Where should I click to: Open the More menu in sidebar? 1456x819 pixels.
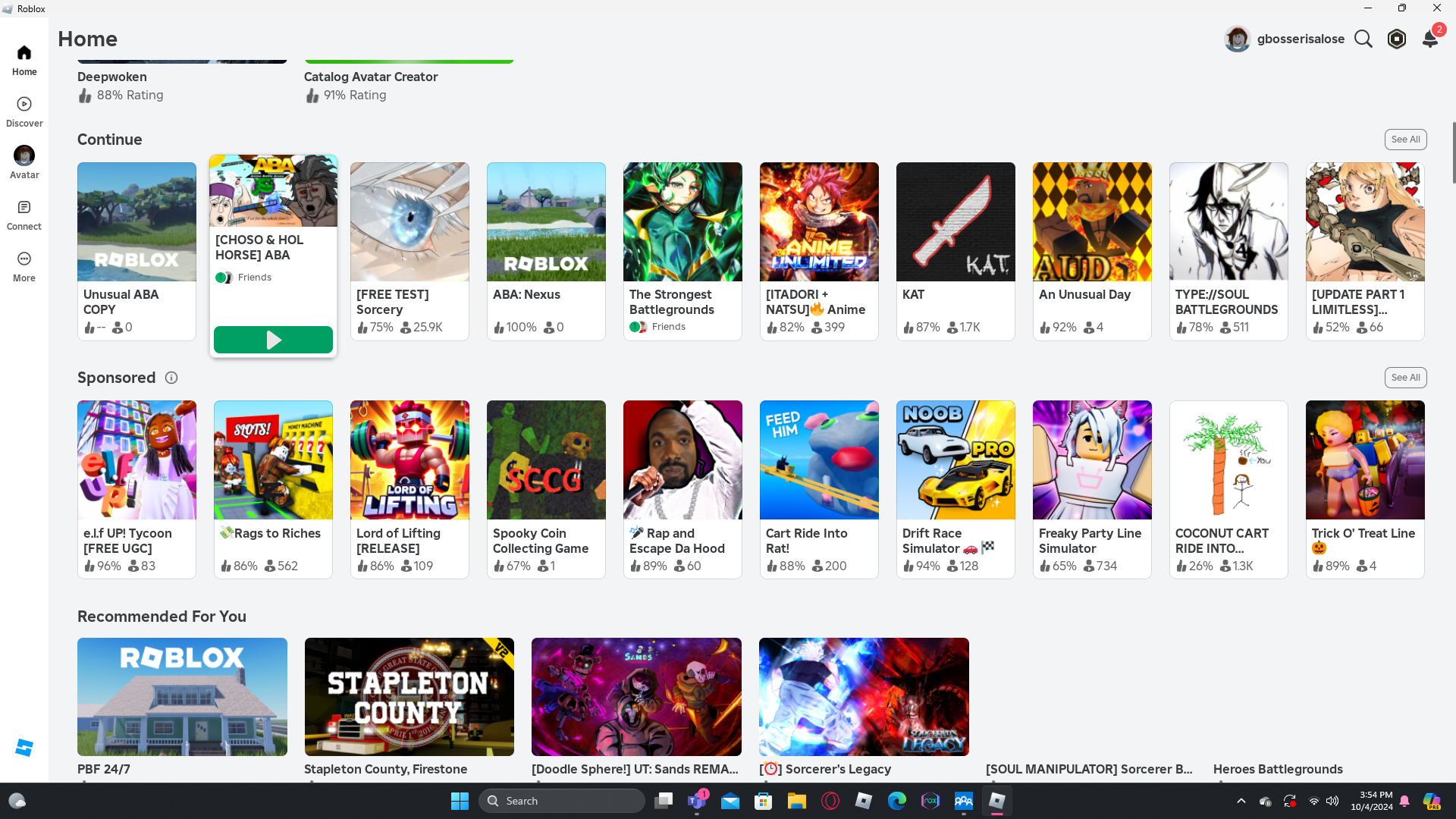[24, 267]
